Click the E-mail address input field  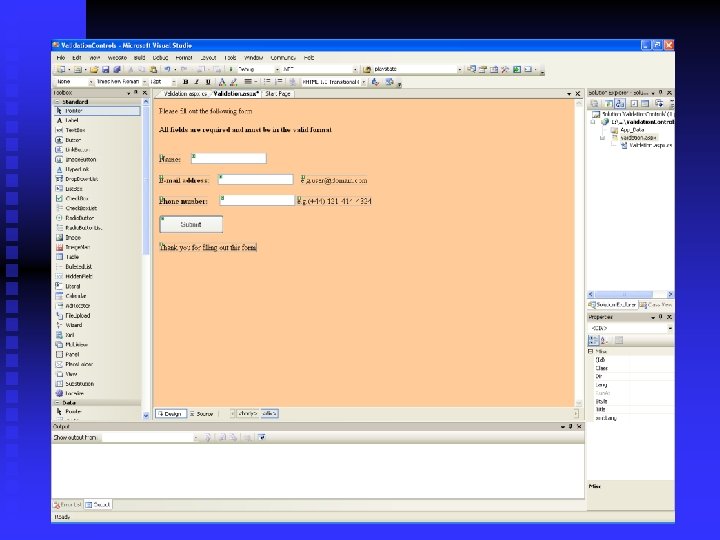point(255,180)
